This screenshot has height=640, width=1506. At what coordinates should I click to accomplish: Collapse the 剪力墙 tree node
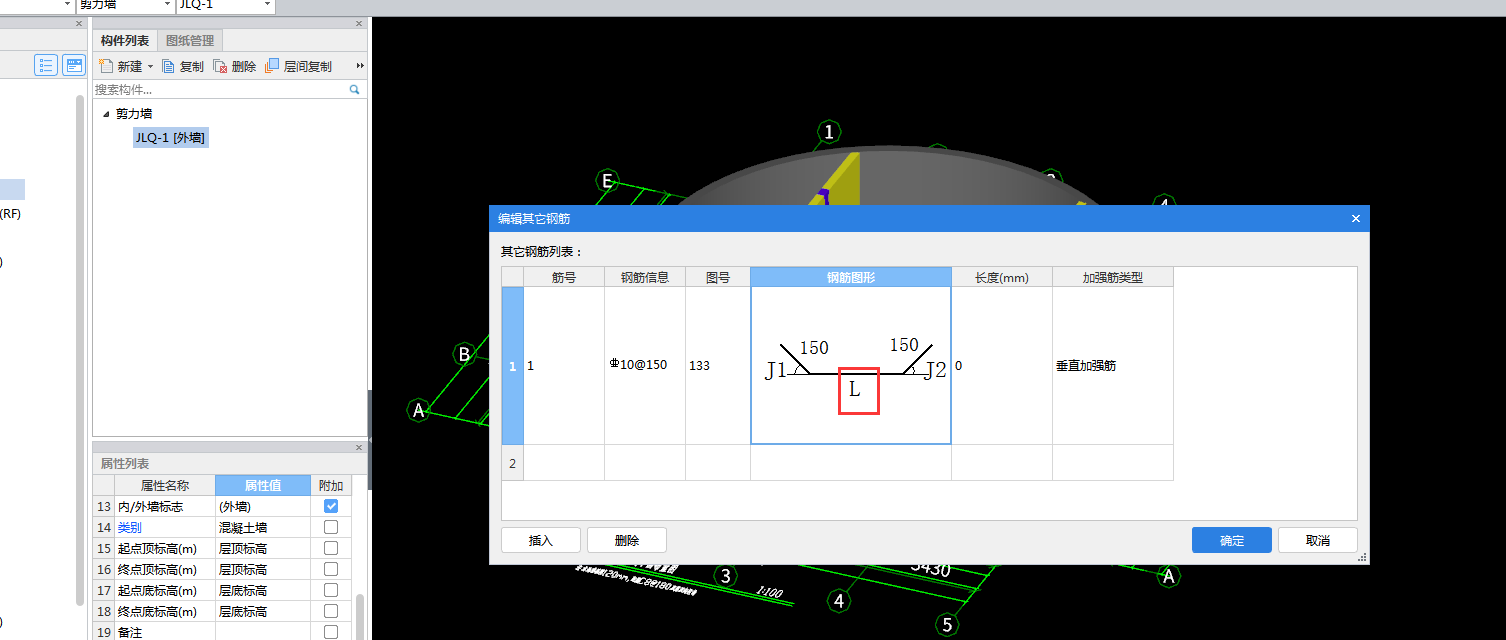click(x=106, y=114)
